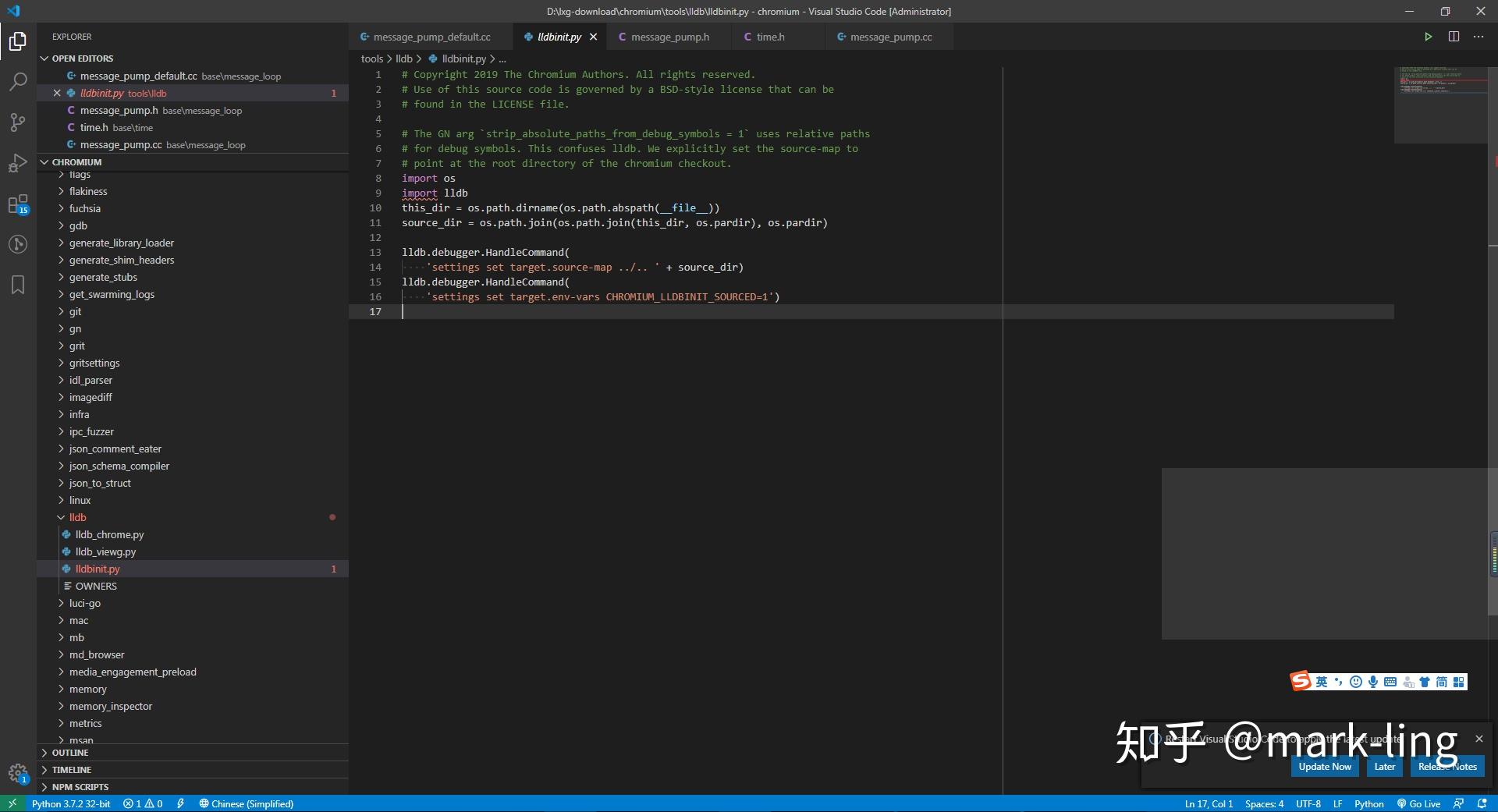Screen dimensions: 1498x812
Task: Change language mode from Python
Action: pos(1368,803)
